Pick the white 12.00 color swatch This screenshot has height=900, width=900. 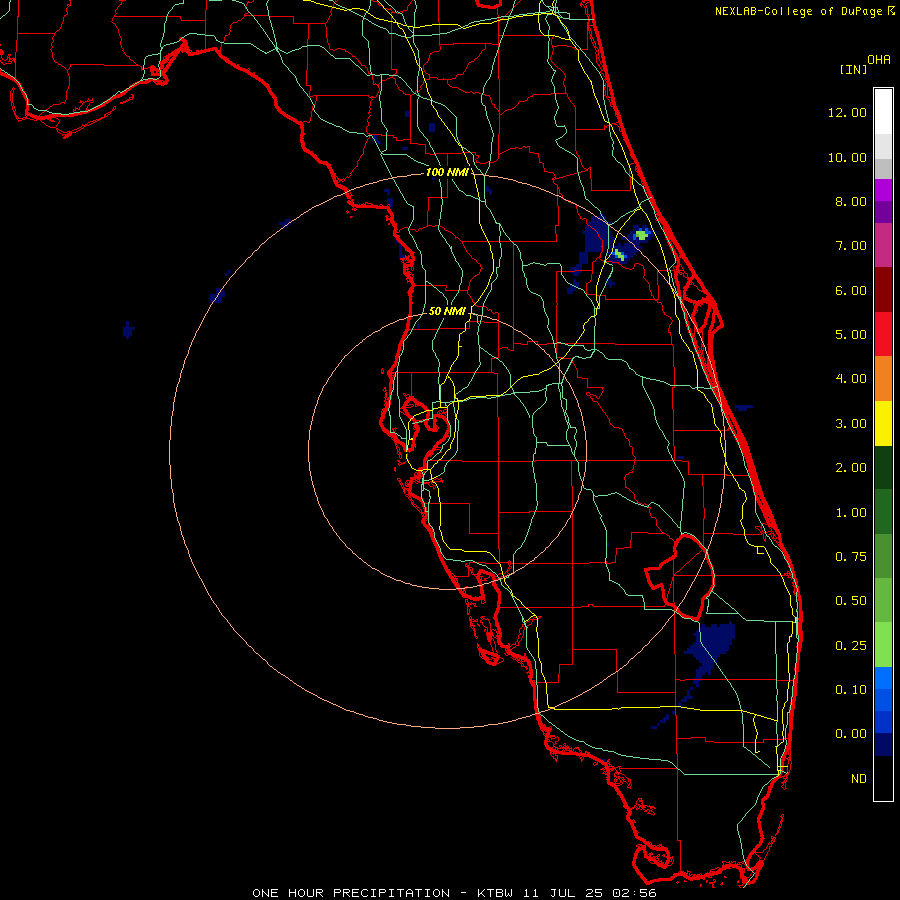pos(883,112)
